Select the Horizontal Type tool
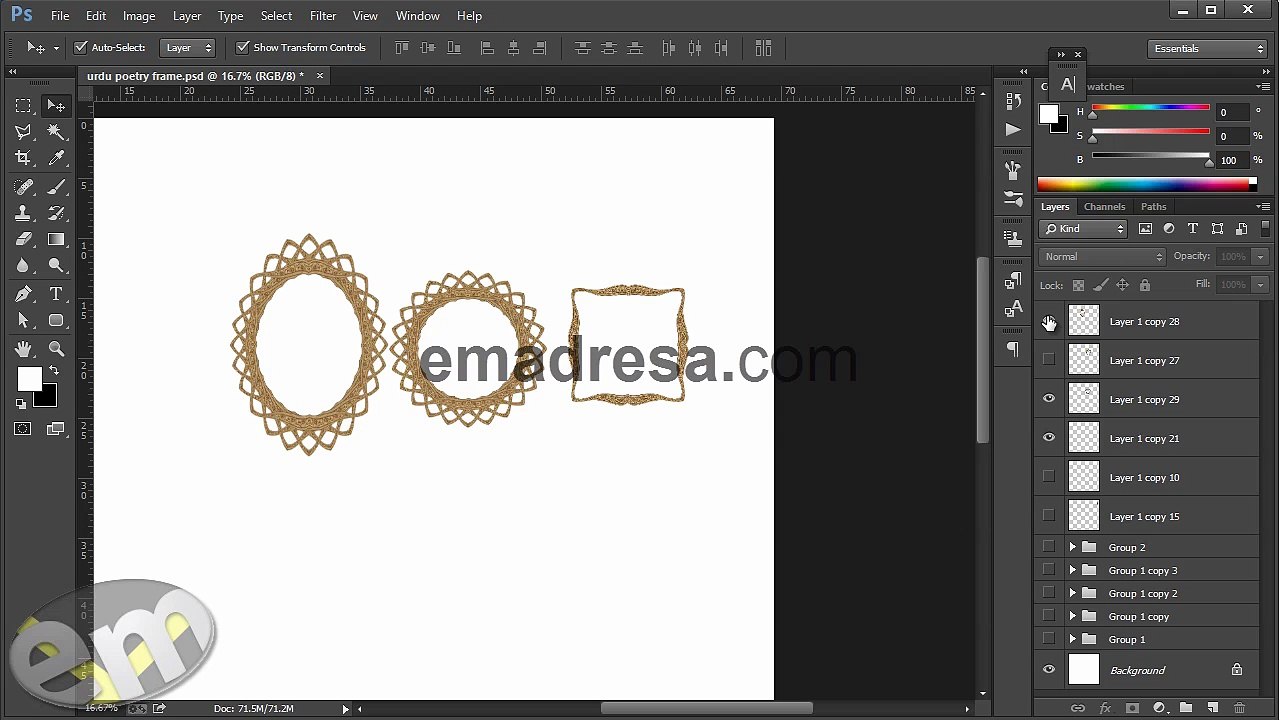Image resolution: width=1280 pixels, height=720 pixels. (x=56, y=294)
